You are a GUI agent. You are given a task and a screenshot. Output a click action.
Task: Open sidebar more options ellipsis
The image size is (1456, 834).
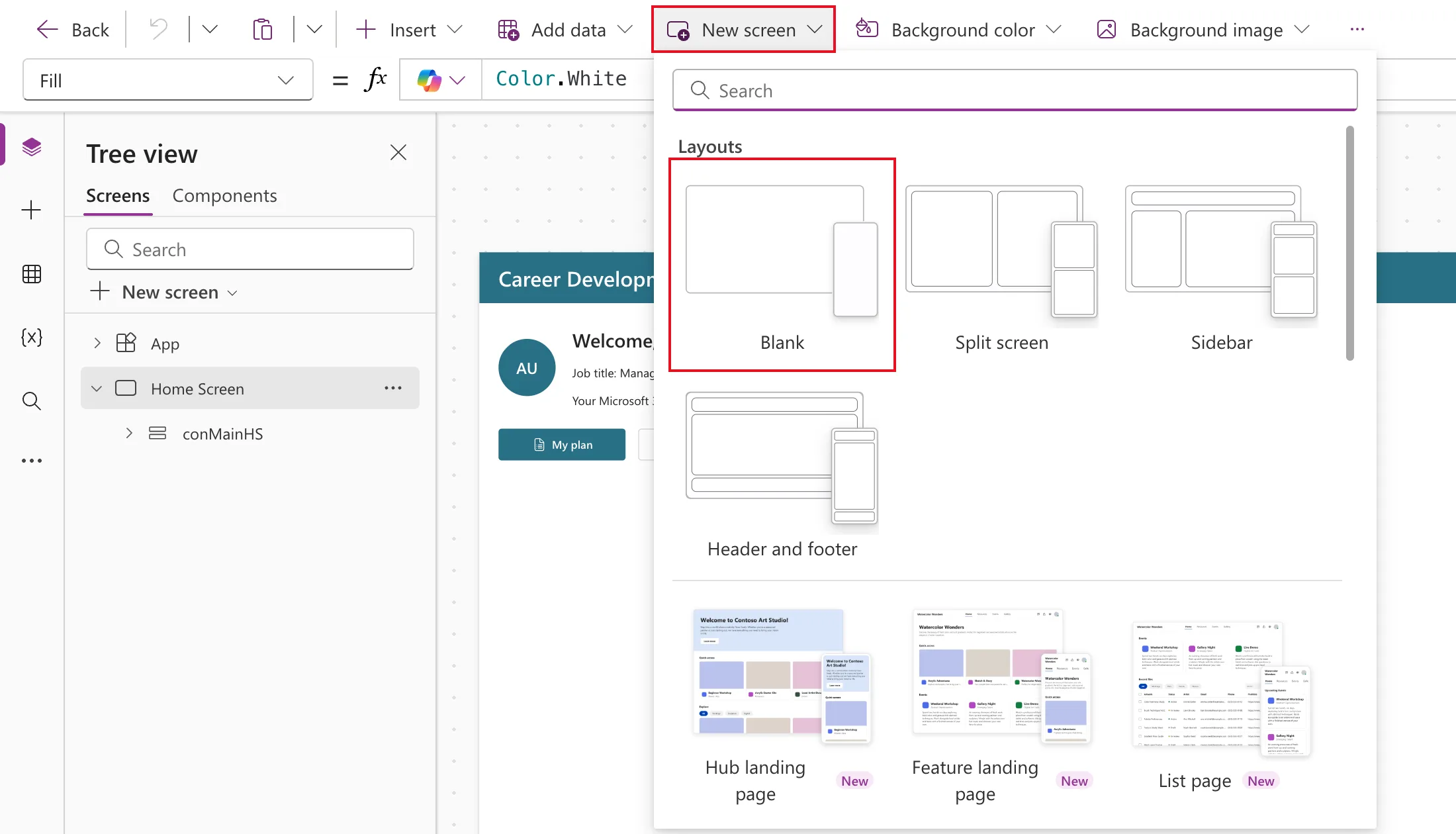32,461
